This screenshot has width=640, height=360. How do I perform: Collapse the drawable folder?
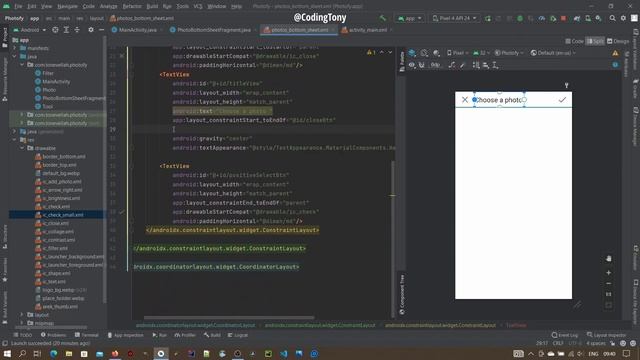click(22, 148)
